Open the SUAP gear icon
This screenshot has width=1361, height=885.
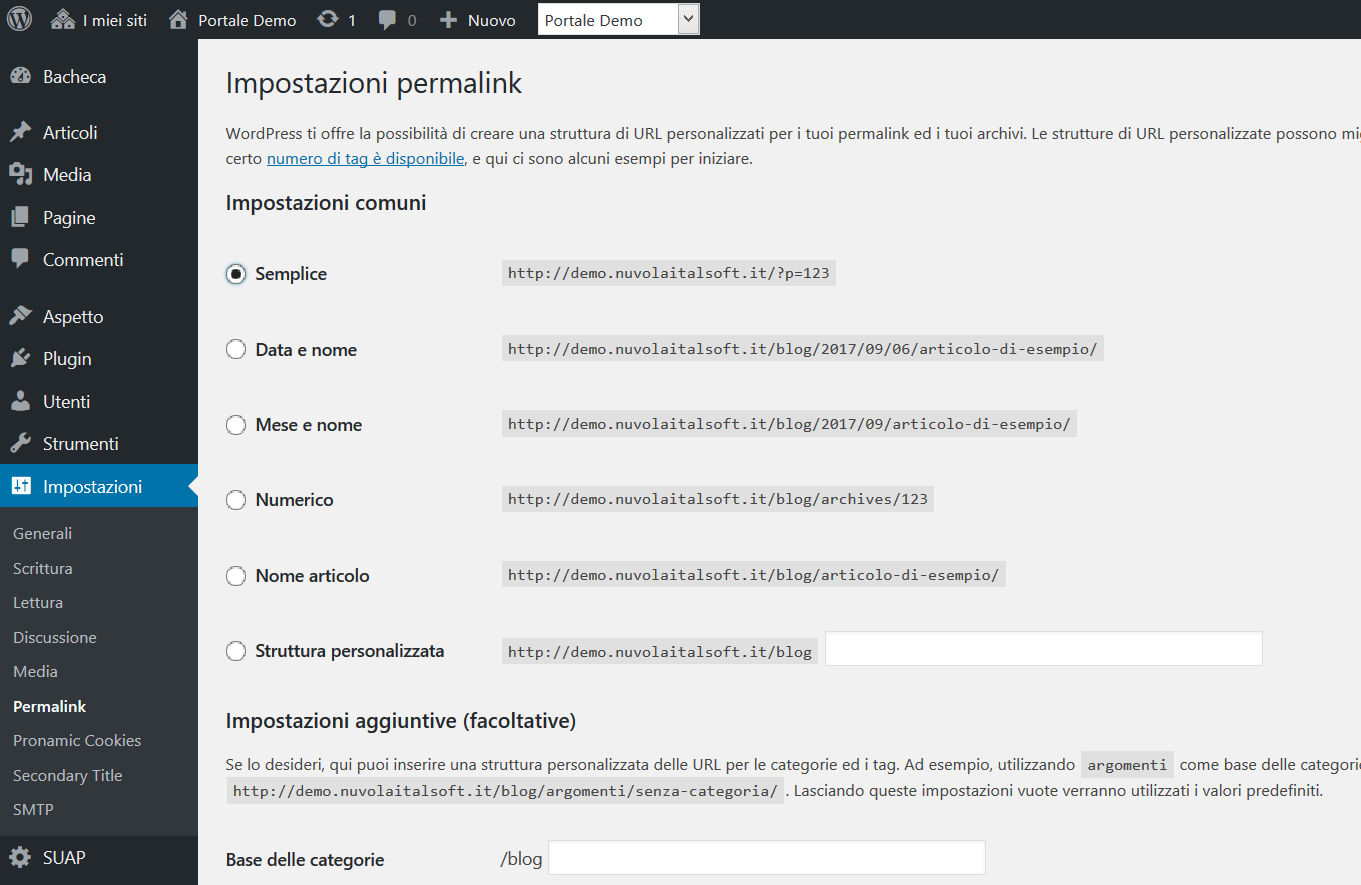pyautogui.click(x=21, y=858)
